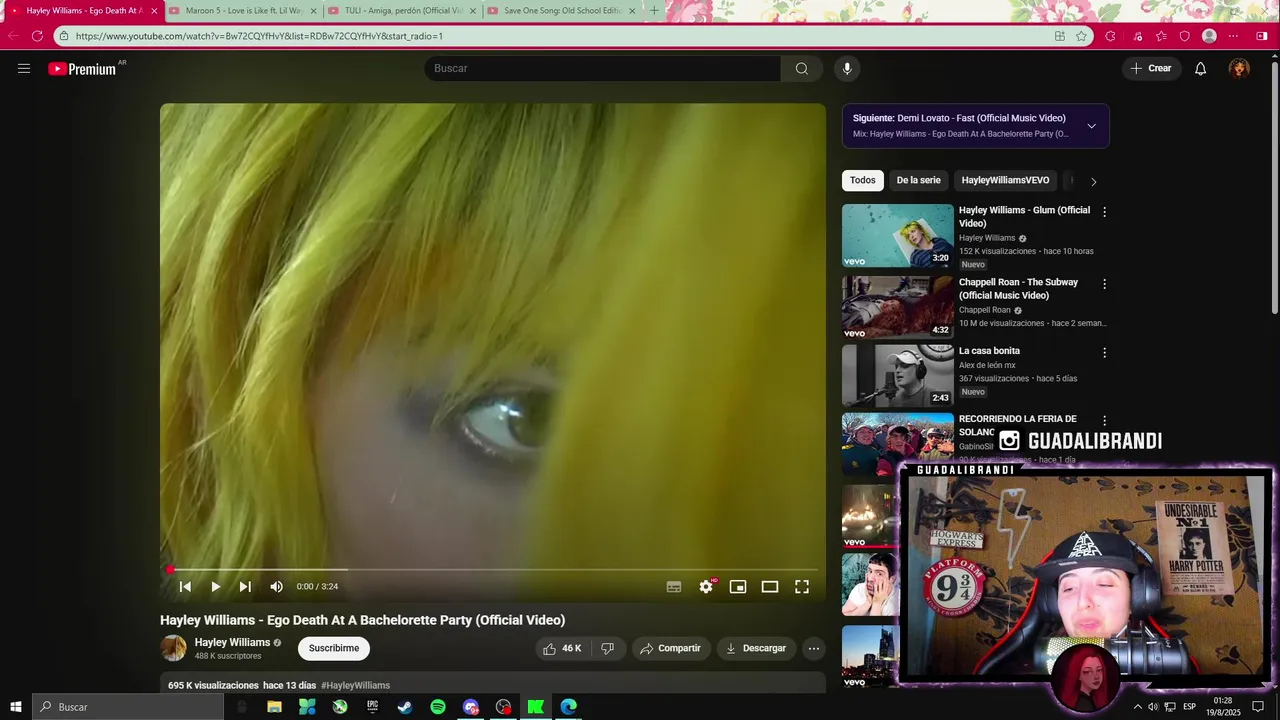Click the #HayleyWilliams hashtag link
The height and width of the screenshot is (720, 1280).
356,685
